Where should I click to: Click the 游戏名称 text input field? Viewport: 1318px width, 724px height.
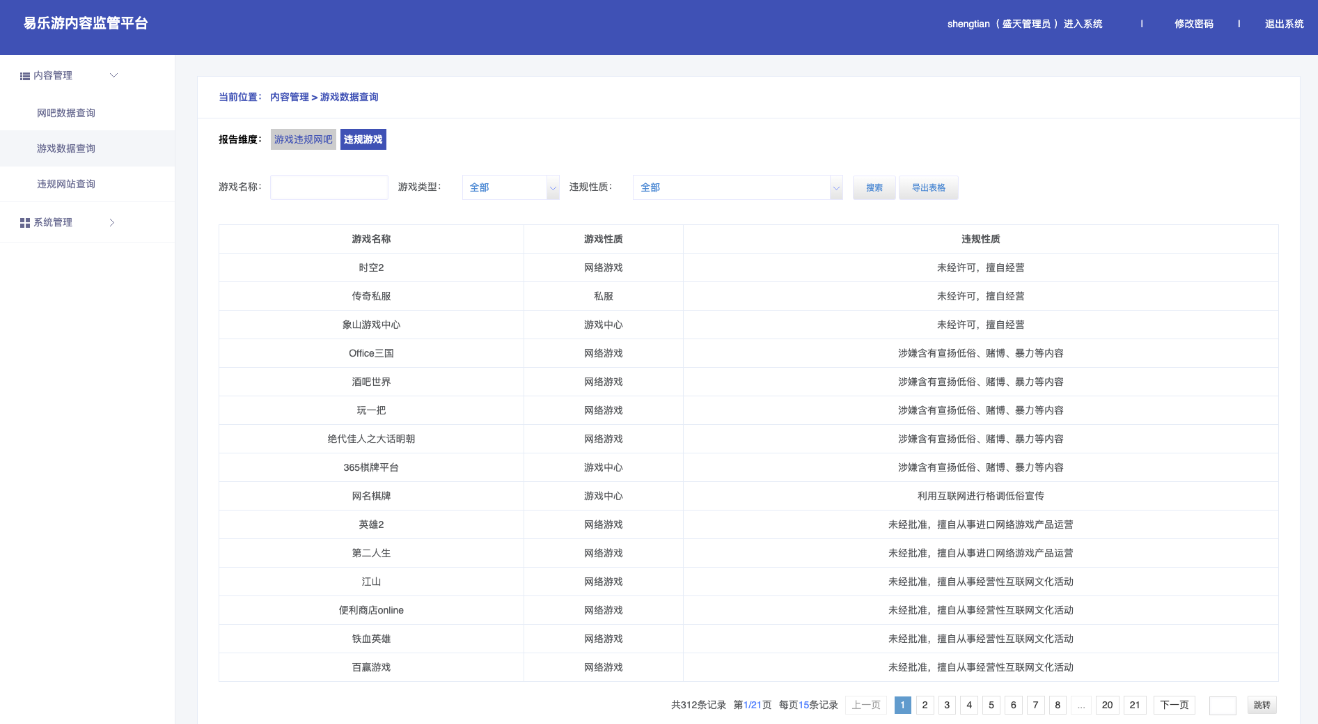pyautogui.click(x=329, y=188)
